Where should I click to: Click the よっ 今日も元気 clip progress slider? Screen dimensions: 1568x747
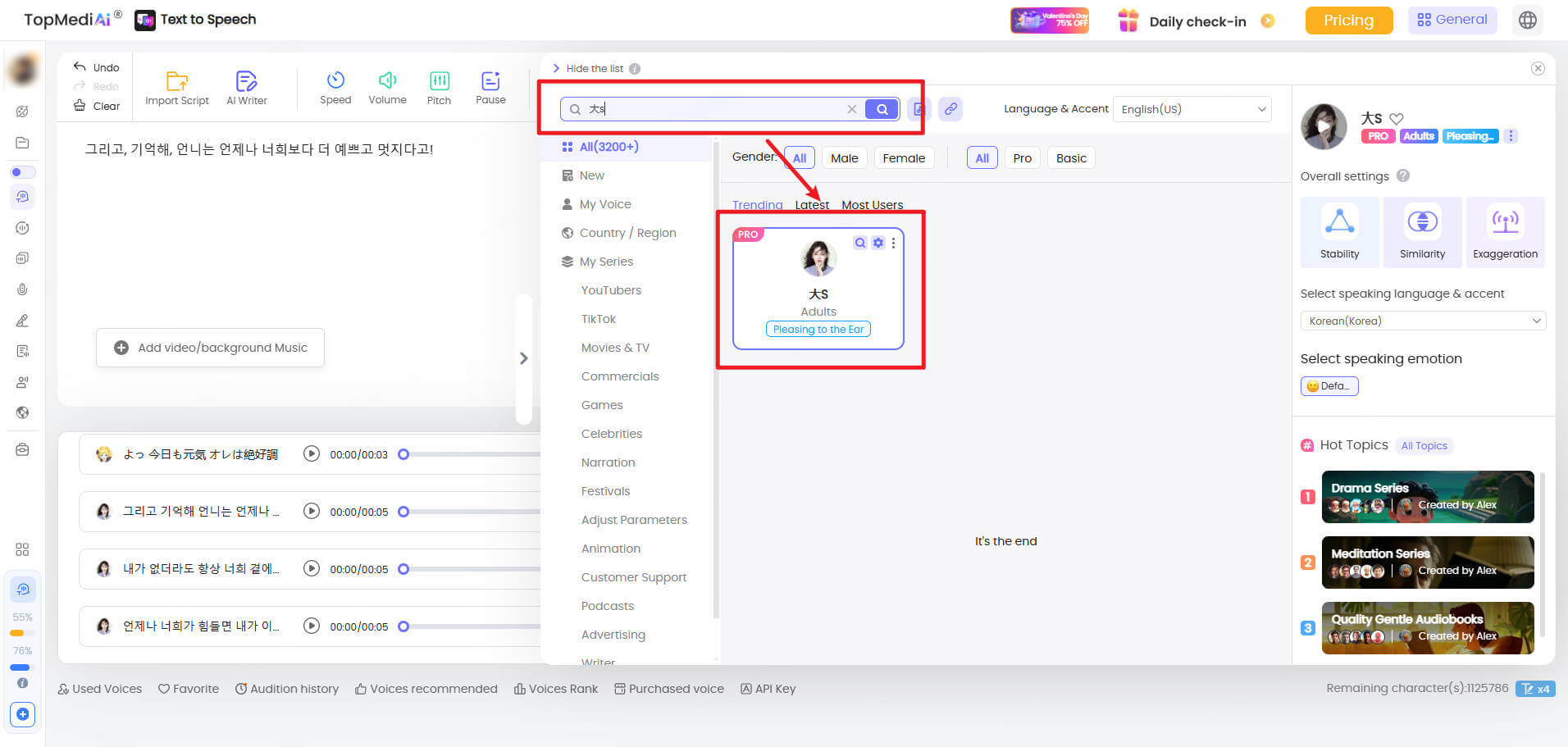tap(469, 454)
